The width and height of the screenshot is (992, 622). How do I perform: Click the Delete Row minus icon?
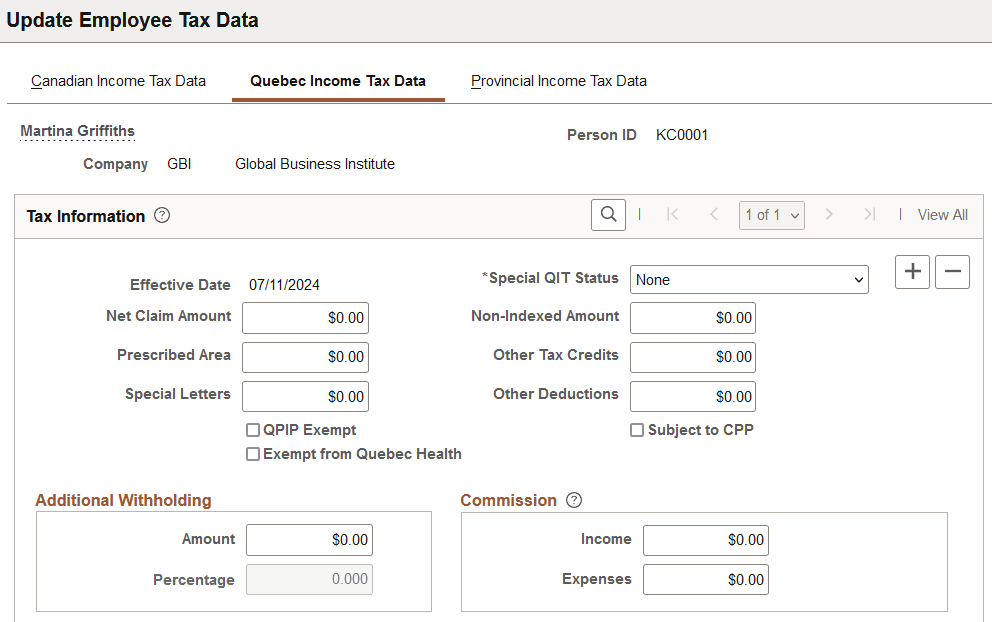(x=951, y=271)
